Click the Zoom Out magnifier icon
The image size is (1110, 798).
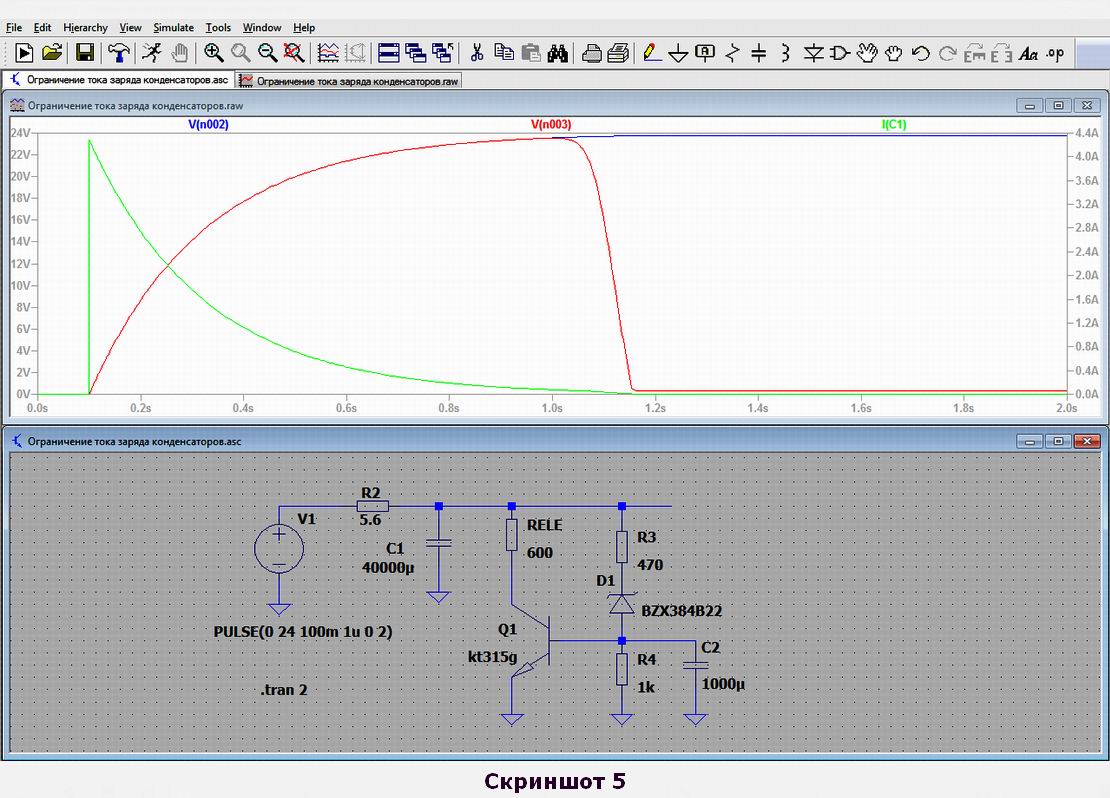(x=268, y=52)
